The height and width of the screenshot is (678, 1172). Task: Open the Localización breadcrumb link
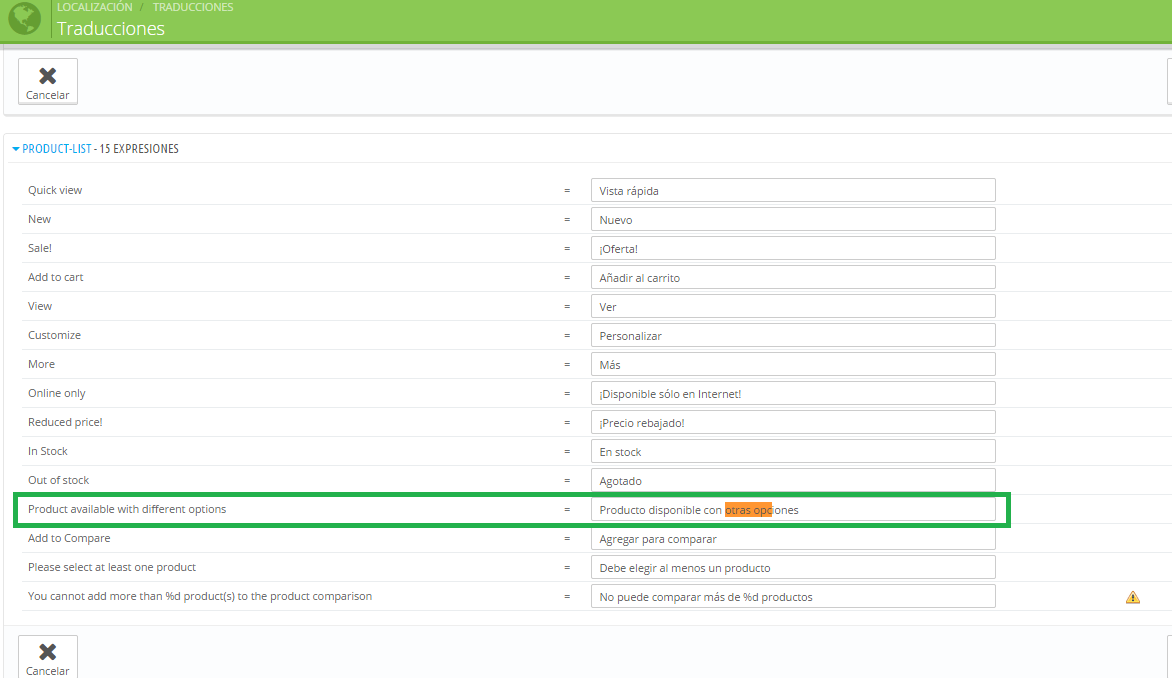pyautogui.click(x=94, y=7)
